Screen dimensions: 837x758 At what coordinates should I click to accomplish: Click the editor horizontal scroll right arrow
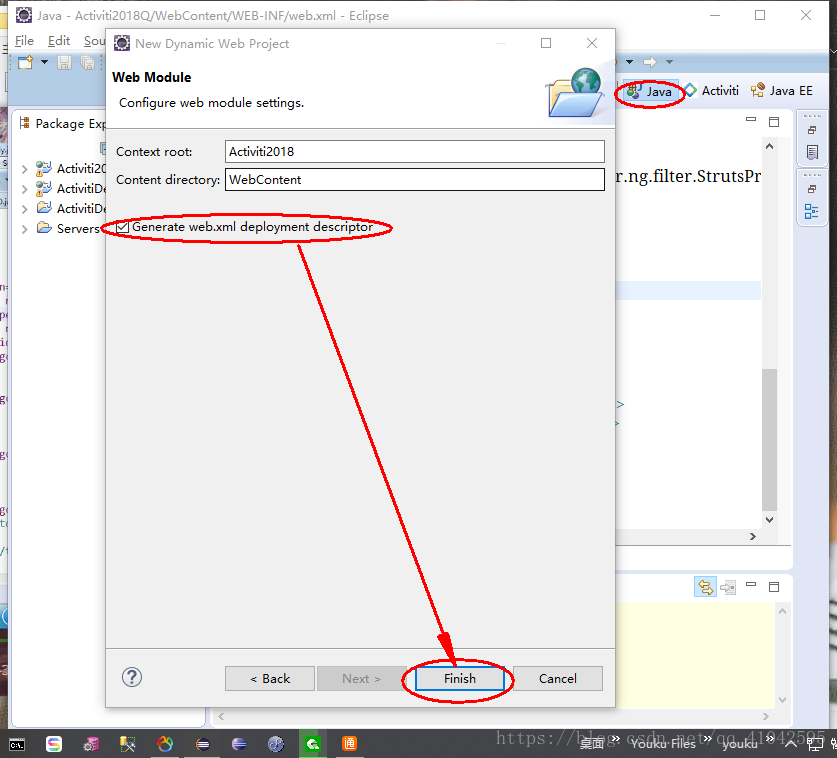753,536
